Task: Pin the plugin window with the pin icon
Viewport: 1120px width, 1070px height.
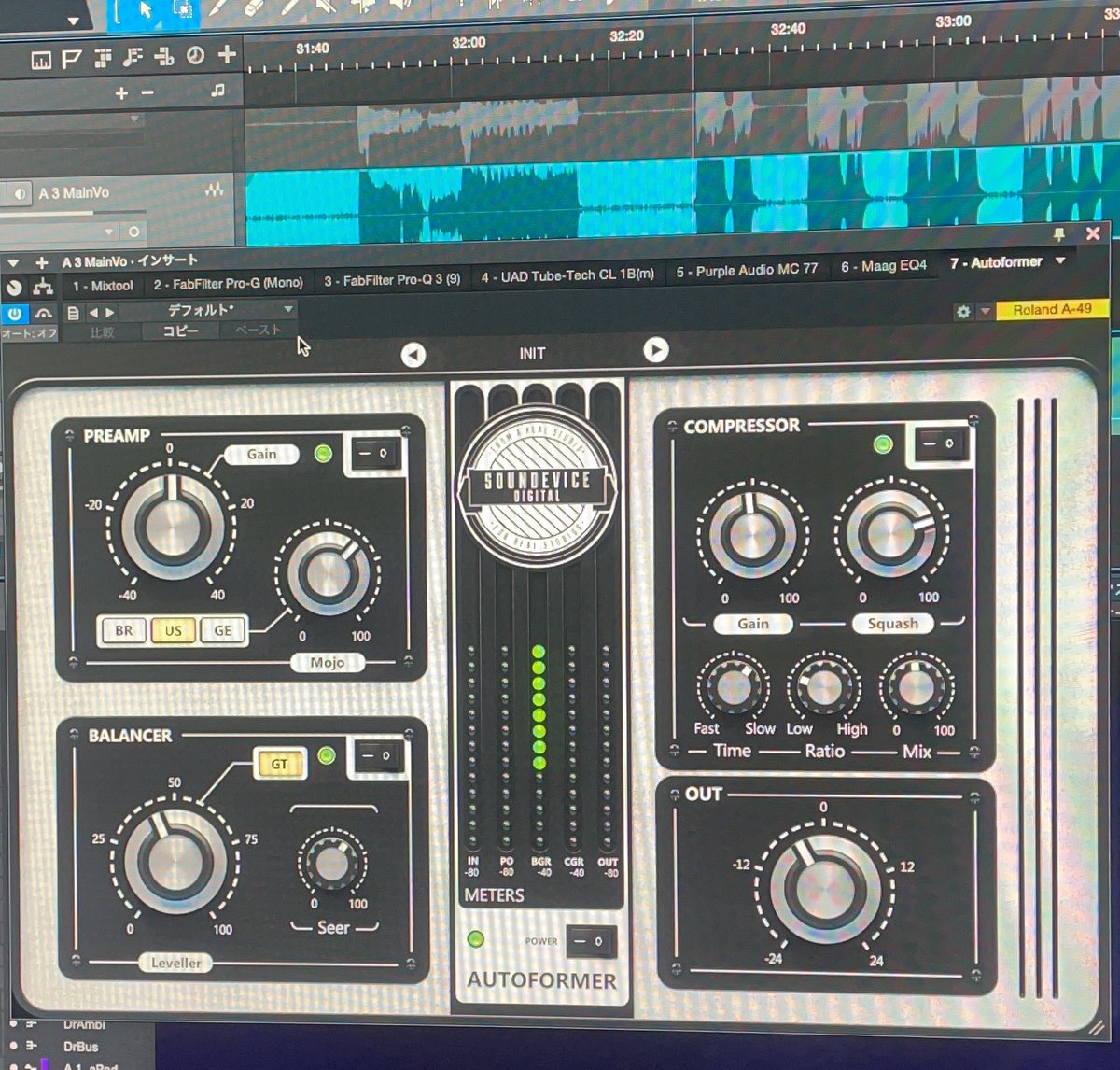Action: pos(1058,233)
